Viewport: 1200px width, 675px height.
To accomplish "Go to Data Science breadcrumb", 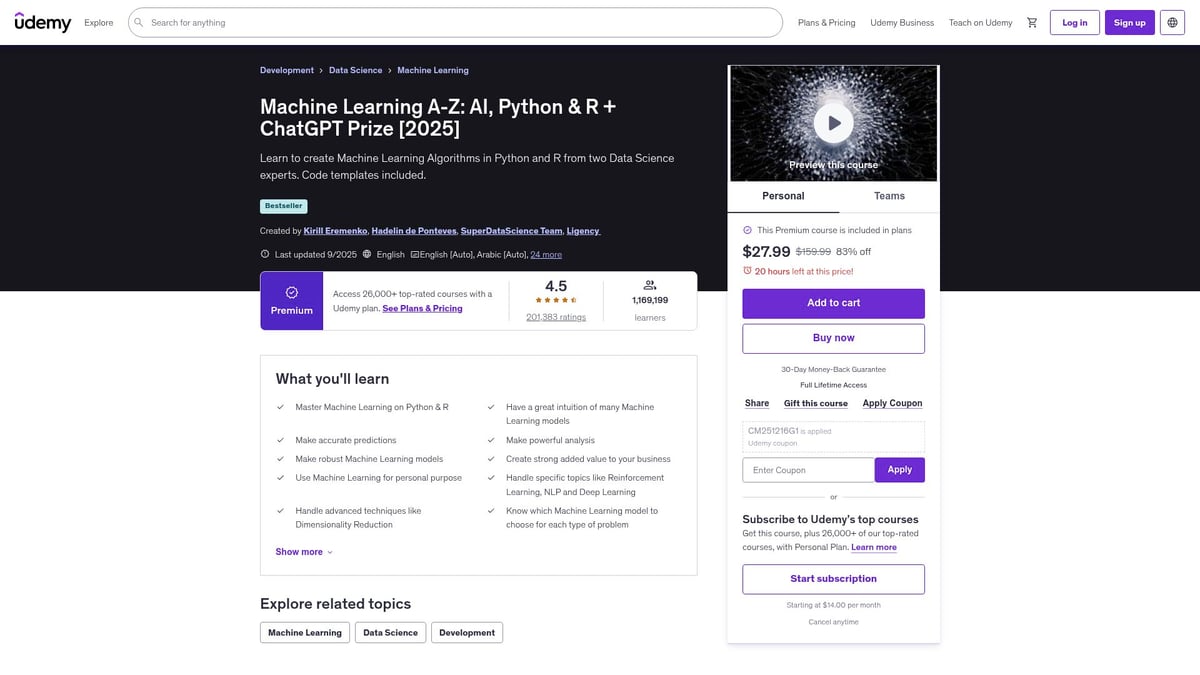I will click(356, 70).
